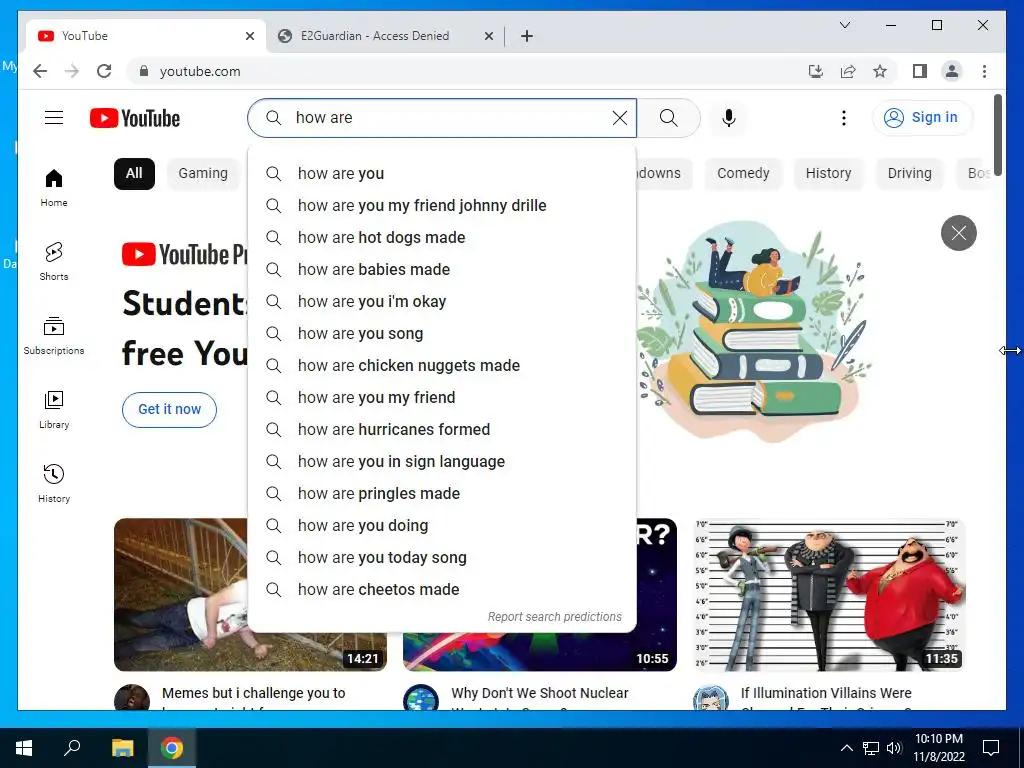The image size is (1024, 768).
Task: Select the All filter chip
Action: pos(134,174)
